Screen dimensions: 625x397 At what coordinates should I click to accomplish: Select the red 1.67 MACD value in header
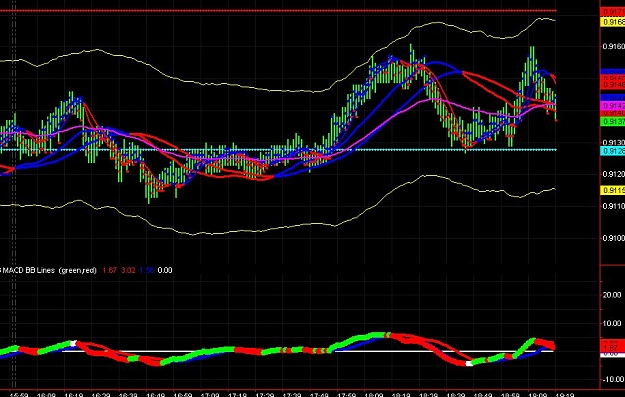[x=109, y=270]
